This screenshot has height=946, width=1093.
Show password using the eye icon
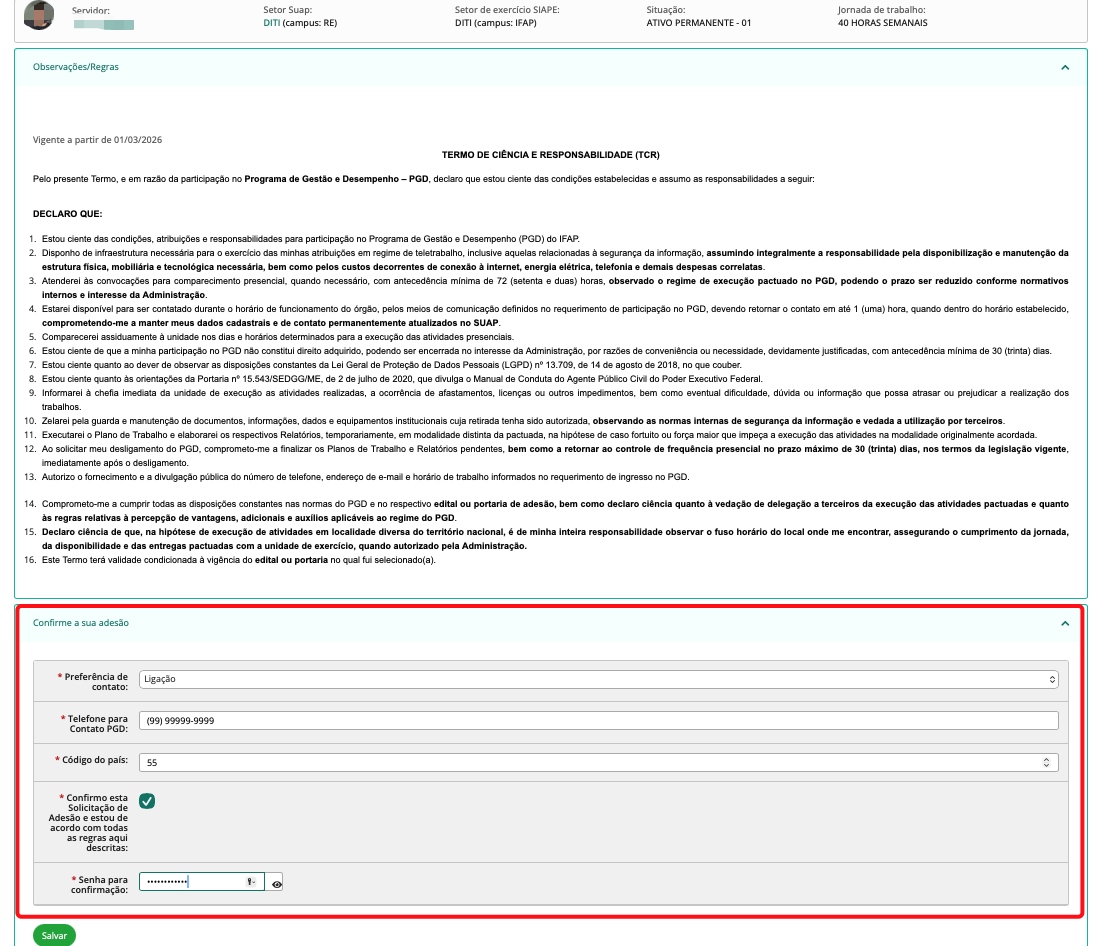[276, 883]
